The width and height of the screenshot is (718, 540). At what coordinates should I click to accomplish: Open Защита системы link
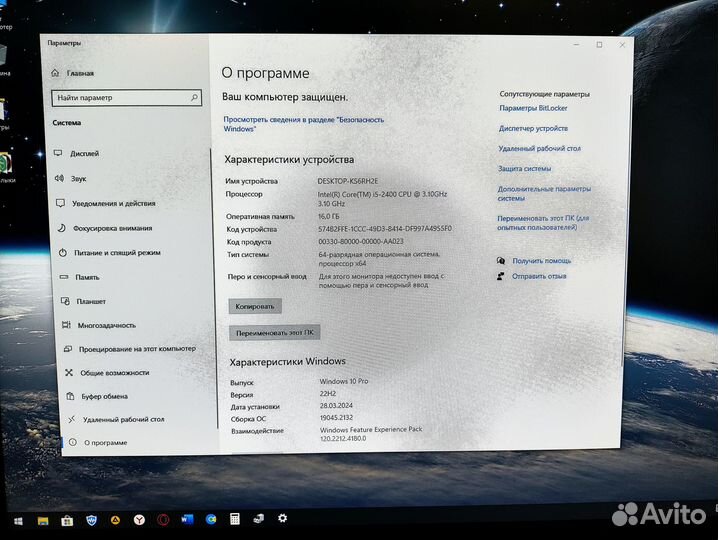pyautogui.click(x=524, y=169)
